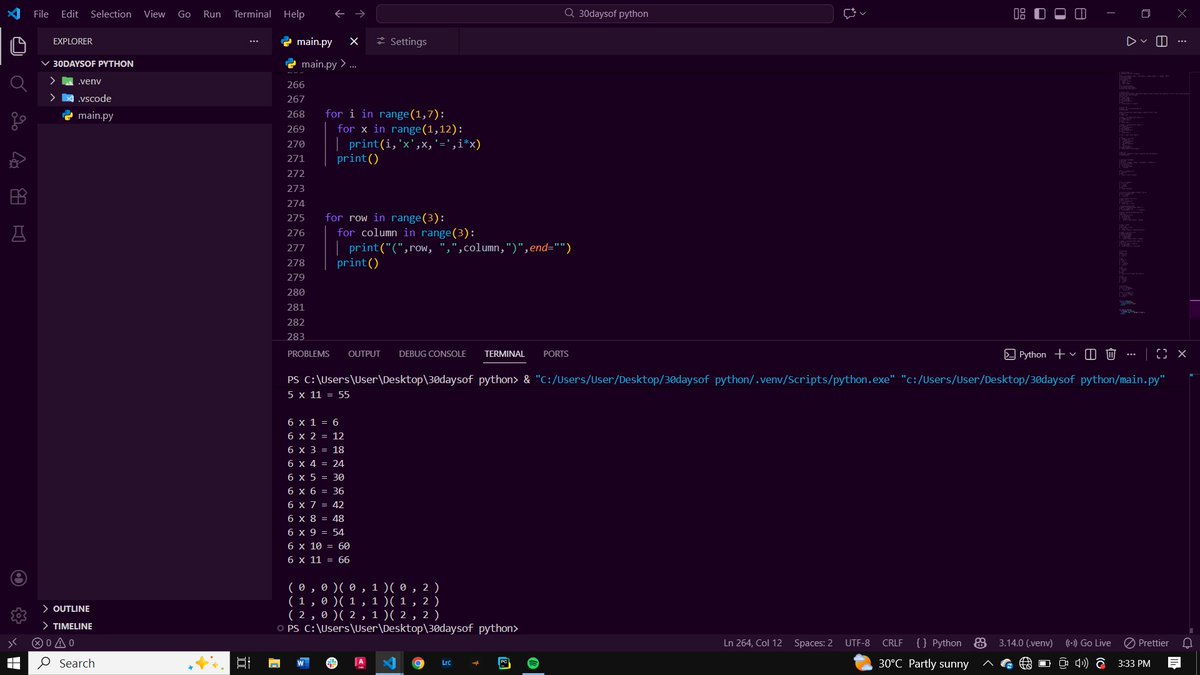Open the remote window indicator in status bar
The width and height of the screenshot is (1200, 675).
12,643
